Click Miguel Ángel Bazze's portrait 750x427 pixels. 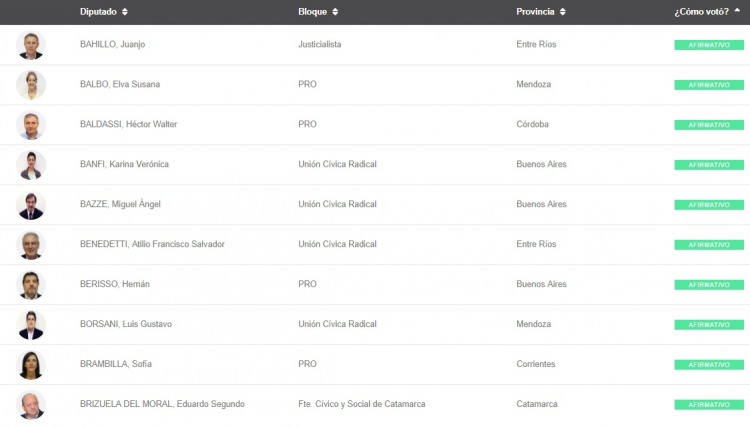[31, 205]
